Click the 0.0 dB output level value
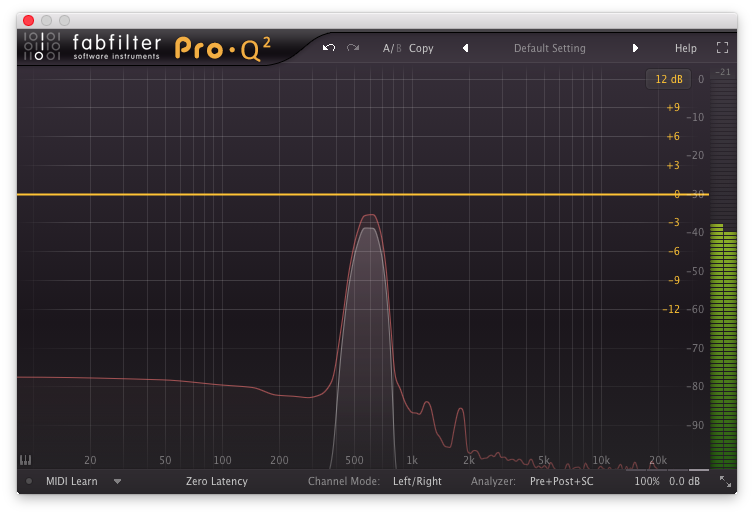754x515 pixels. pos(684,481)
